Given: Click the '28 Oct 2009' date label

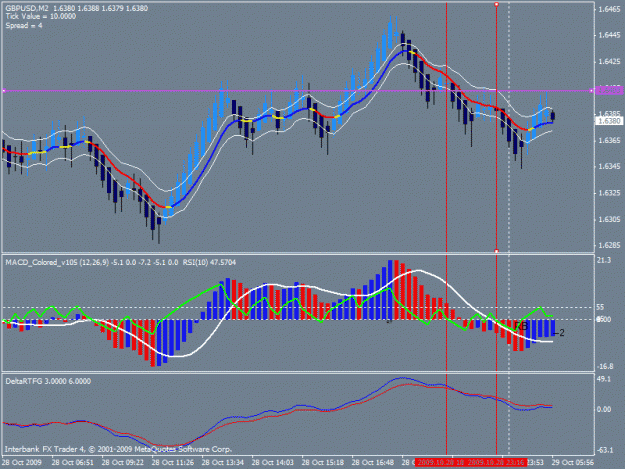Looking at the screenshot, I should coord(22,463).
